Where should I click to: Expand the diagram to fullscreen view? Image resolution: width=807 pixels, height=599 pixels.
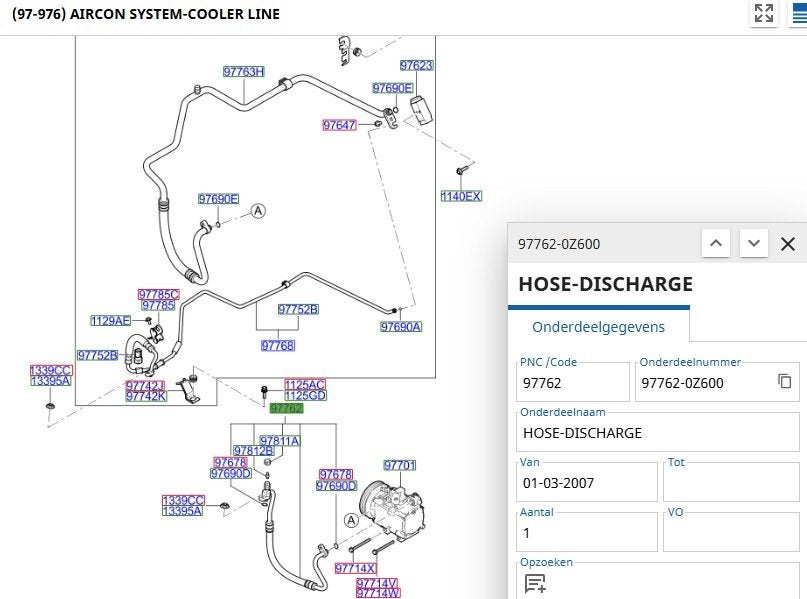click(x=764, y=13)
